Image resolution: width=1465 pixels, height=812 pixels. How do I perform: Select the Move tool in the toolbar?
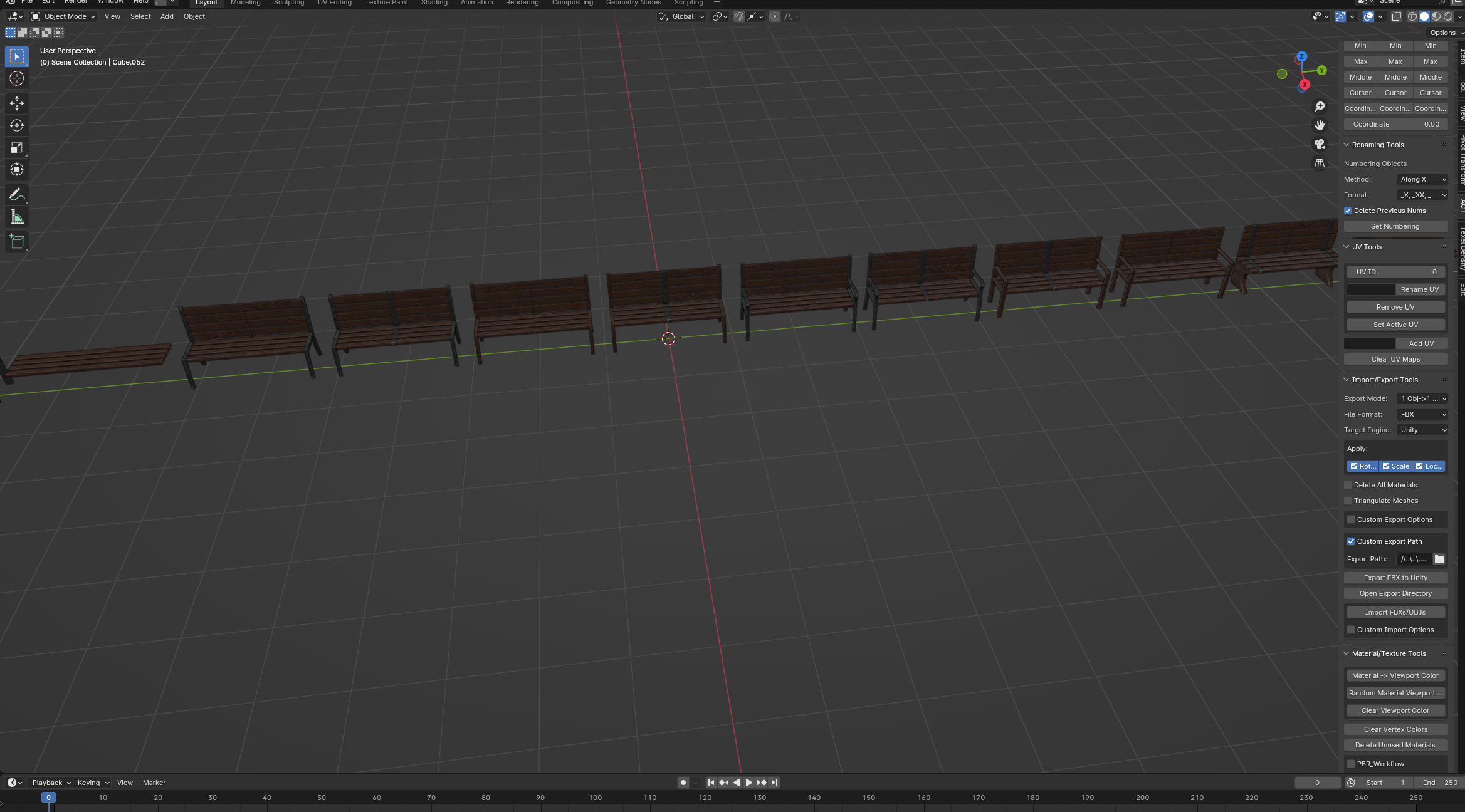click(x=17, y=103)
